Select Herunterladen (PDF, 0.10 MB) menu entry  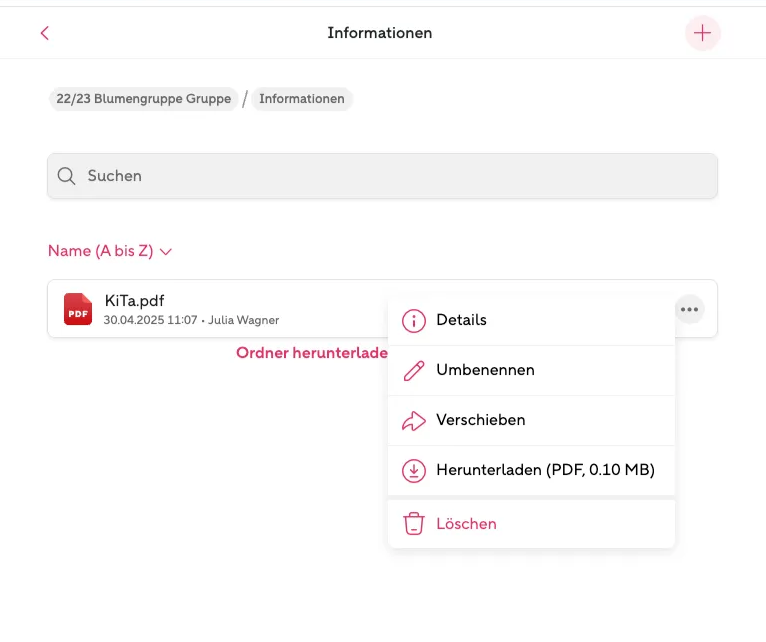[531, 471]
